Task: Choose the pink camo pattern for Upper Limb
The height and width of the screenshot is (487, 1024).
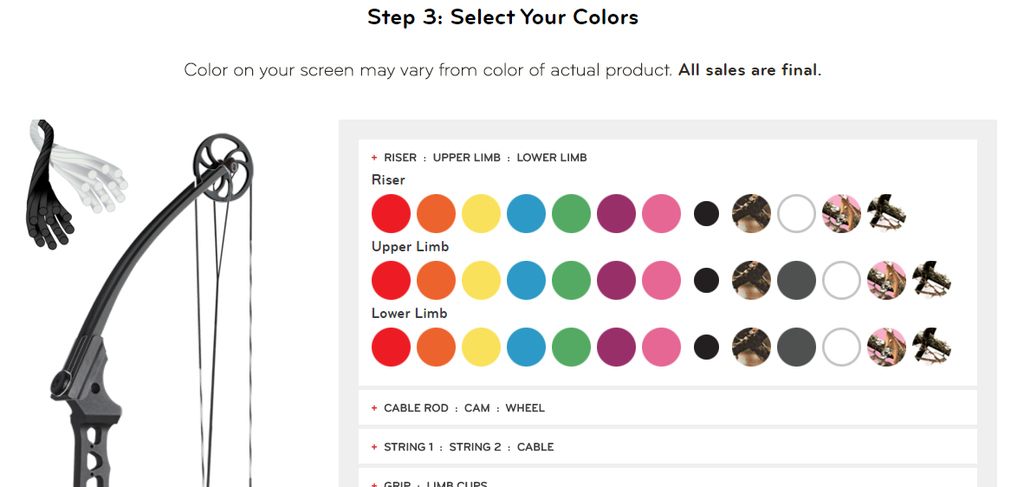Action: (886, 280)
